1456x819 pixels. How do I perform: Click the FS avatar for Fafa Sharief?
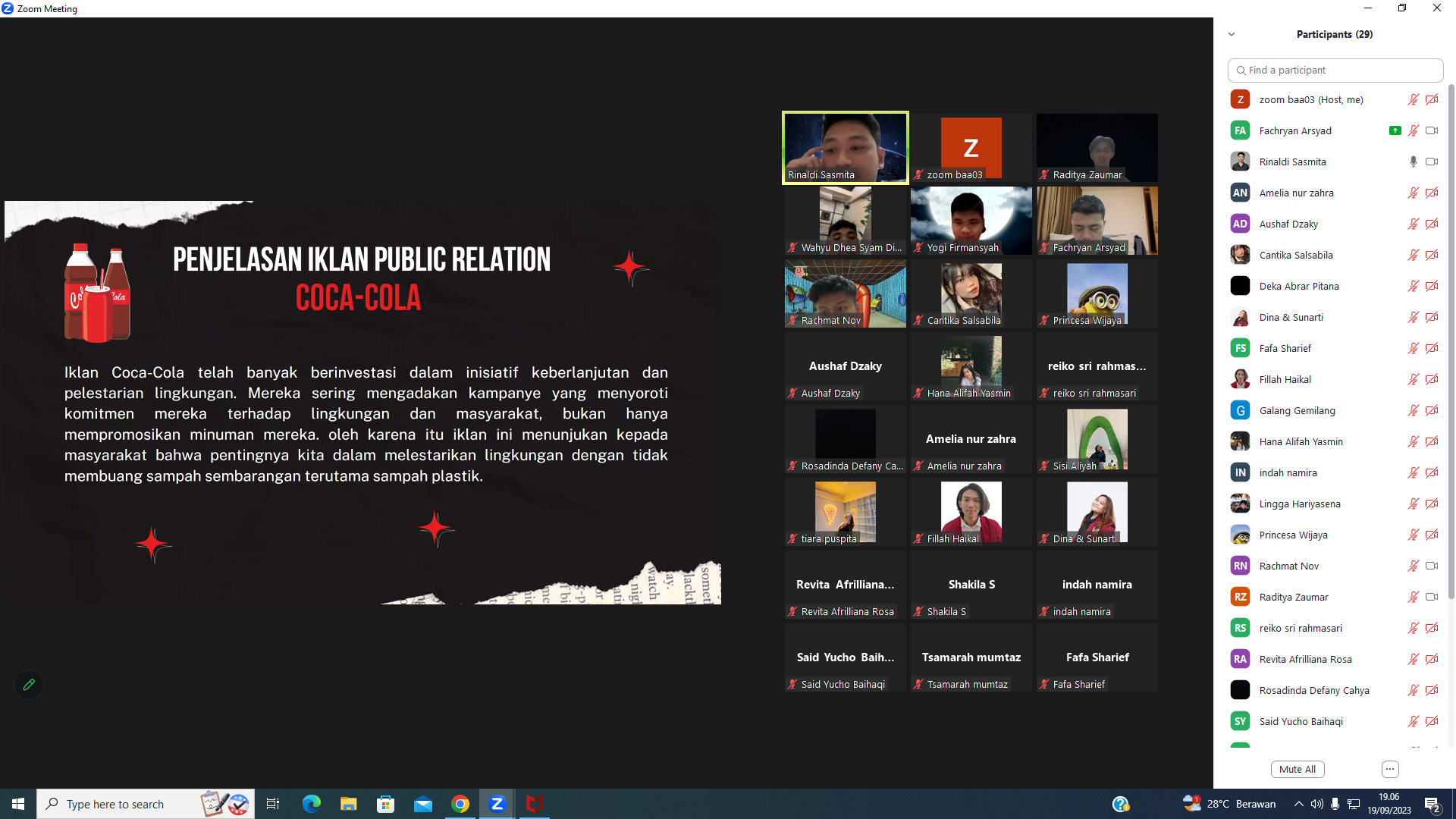pyautogui.click(x=1240, y=348)
